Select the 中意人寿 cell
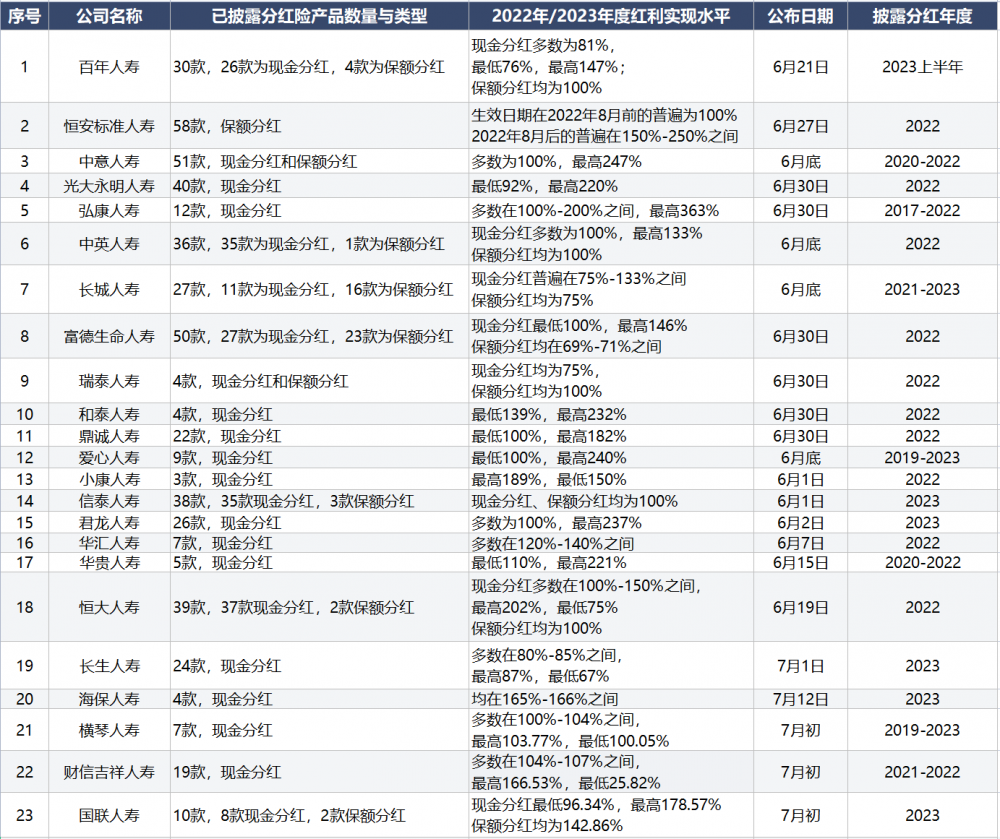This screenshot has height=839, width=1000. (109, 161)
